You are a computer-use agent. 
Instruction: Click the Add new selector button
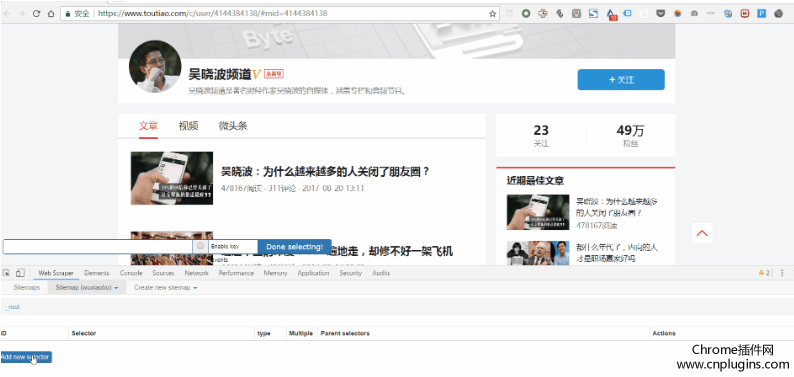tap(25, 357)
